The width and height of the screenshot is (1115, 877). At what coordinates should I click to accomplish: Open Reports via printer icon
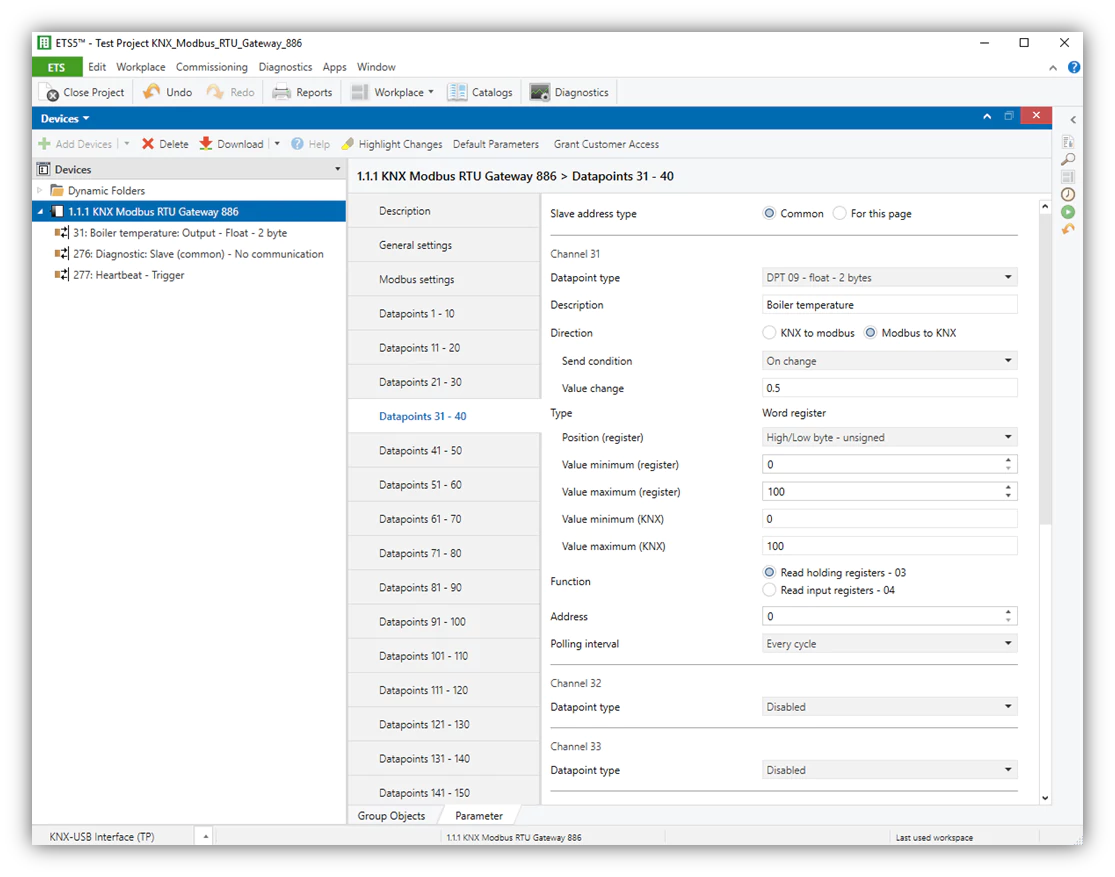[x=282, y=92]
